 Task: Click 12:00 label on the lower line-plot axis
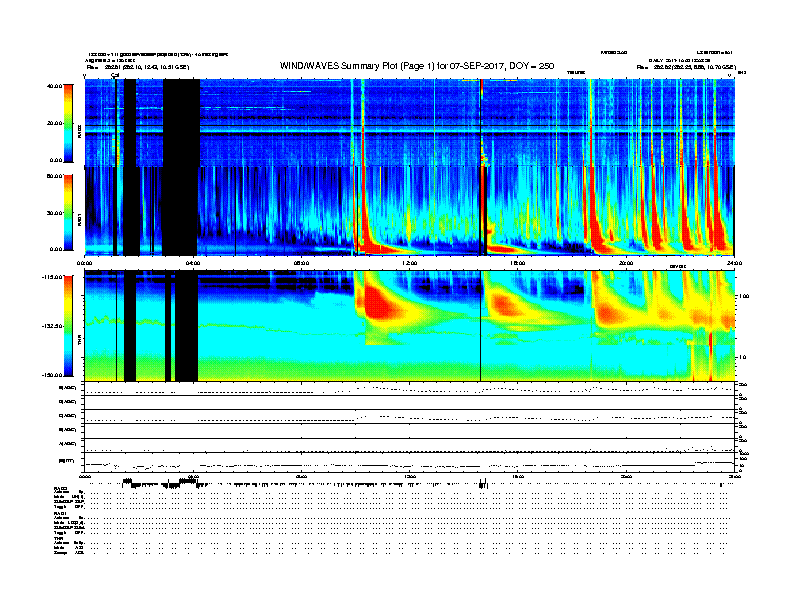tap(410, 476)
